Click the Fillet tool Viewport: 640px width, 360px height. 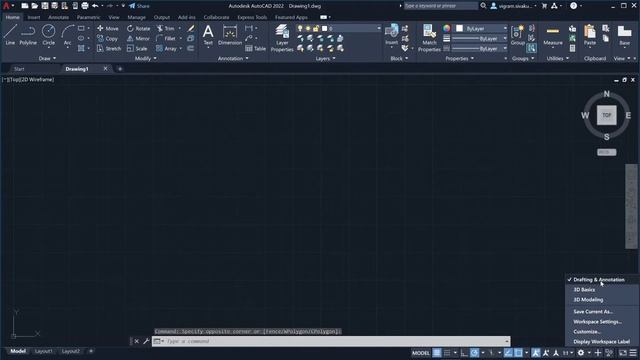pos(166,38)
